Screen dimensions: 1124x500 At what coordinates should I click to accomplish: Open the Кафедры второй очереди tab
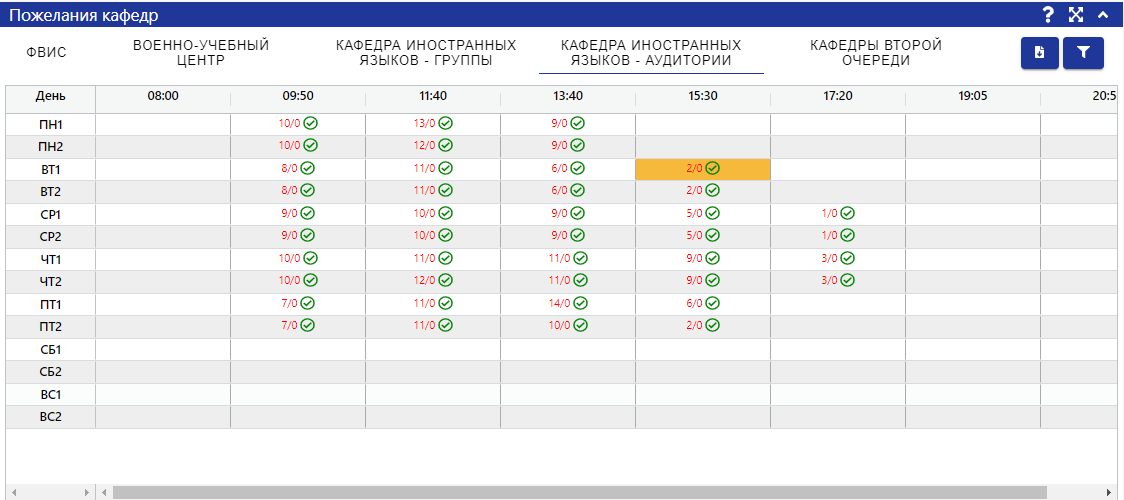[876, 53]
